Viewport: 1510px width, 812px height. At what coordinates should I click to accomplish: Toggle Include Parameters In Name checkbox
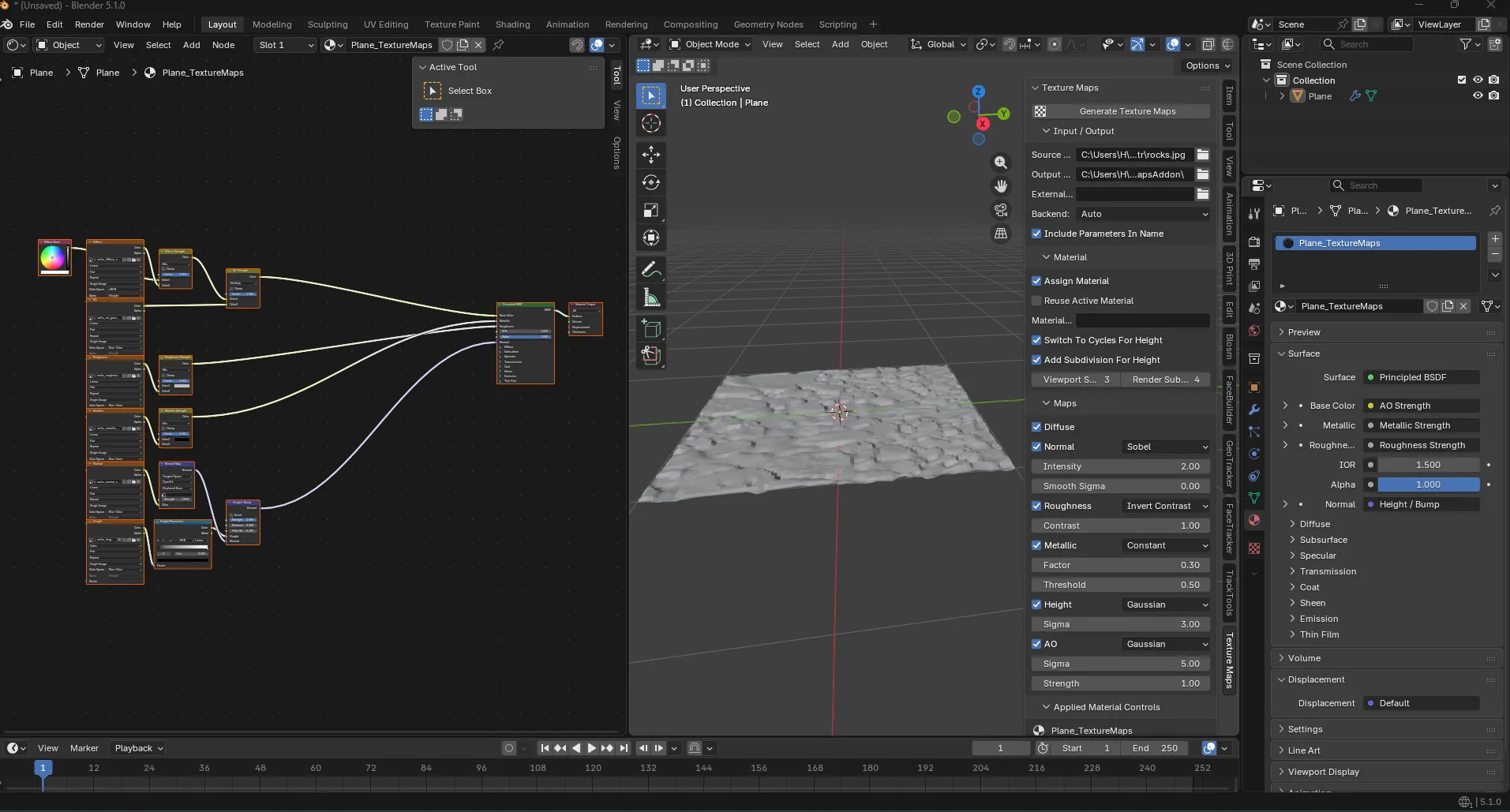1036,234
